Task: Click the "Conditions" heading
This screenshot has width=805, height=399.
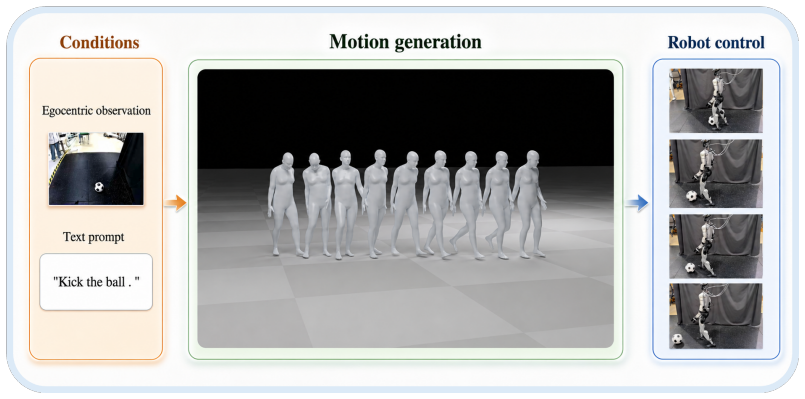Action: pos(100,43)
